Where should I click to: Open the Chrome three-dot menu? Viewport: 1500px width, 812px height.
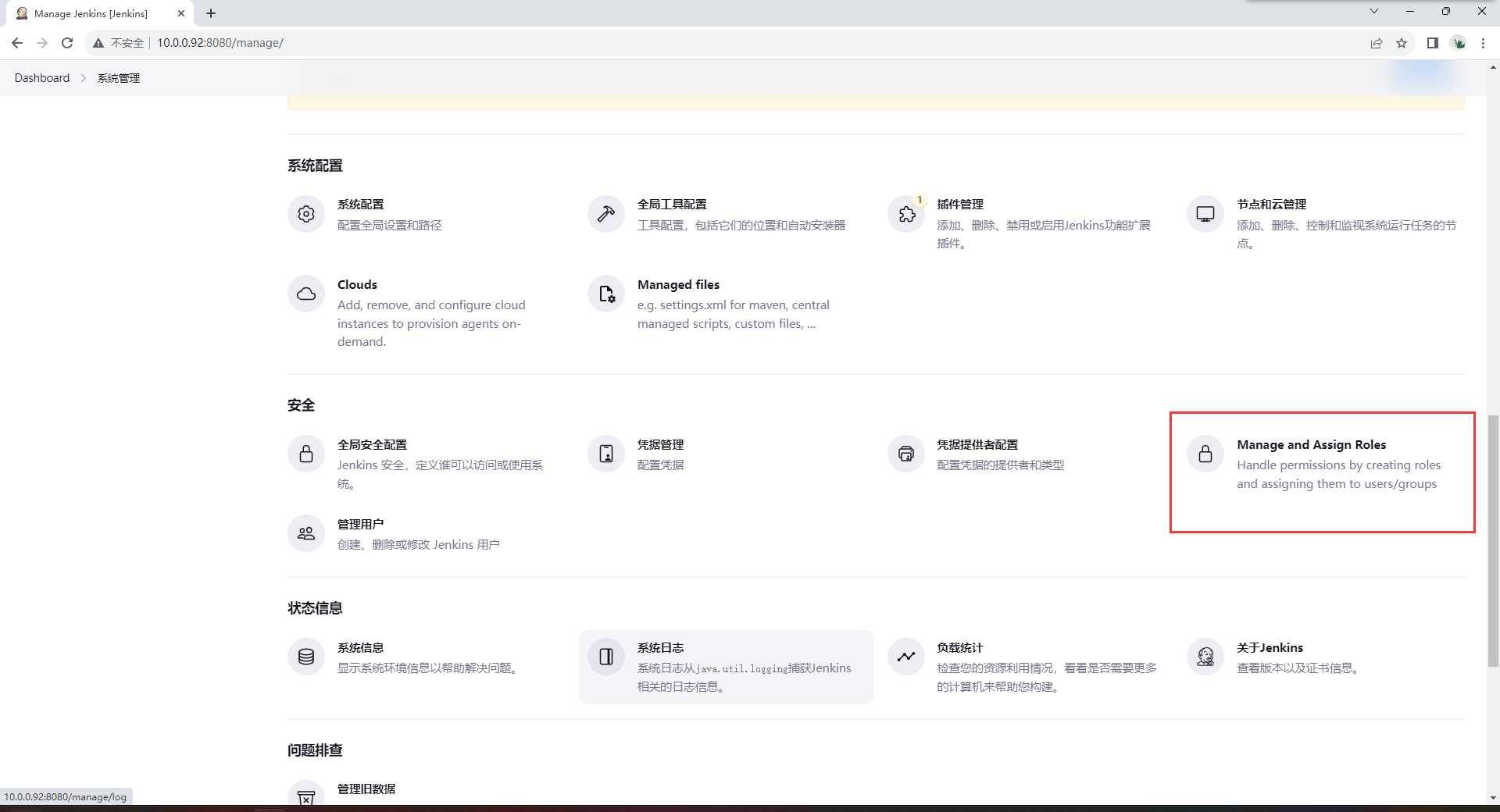click(x=1483, y=43)
